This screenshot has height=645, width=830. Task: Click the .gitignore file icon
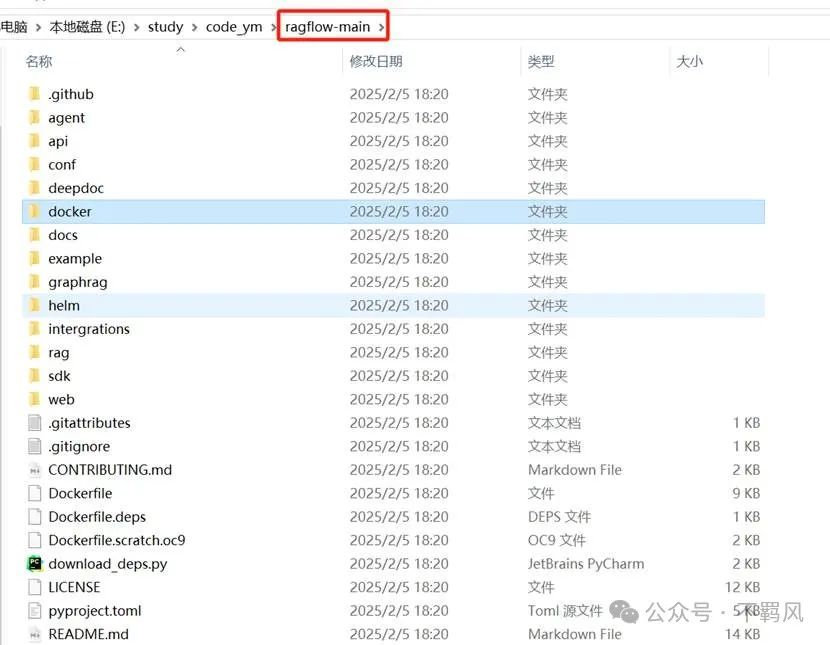pos(34,446)
